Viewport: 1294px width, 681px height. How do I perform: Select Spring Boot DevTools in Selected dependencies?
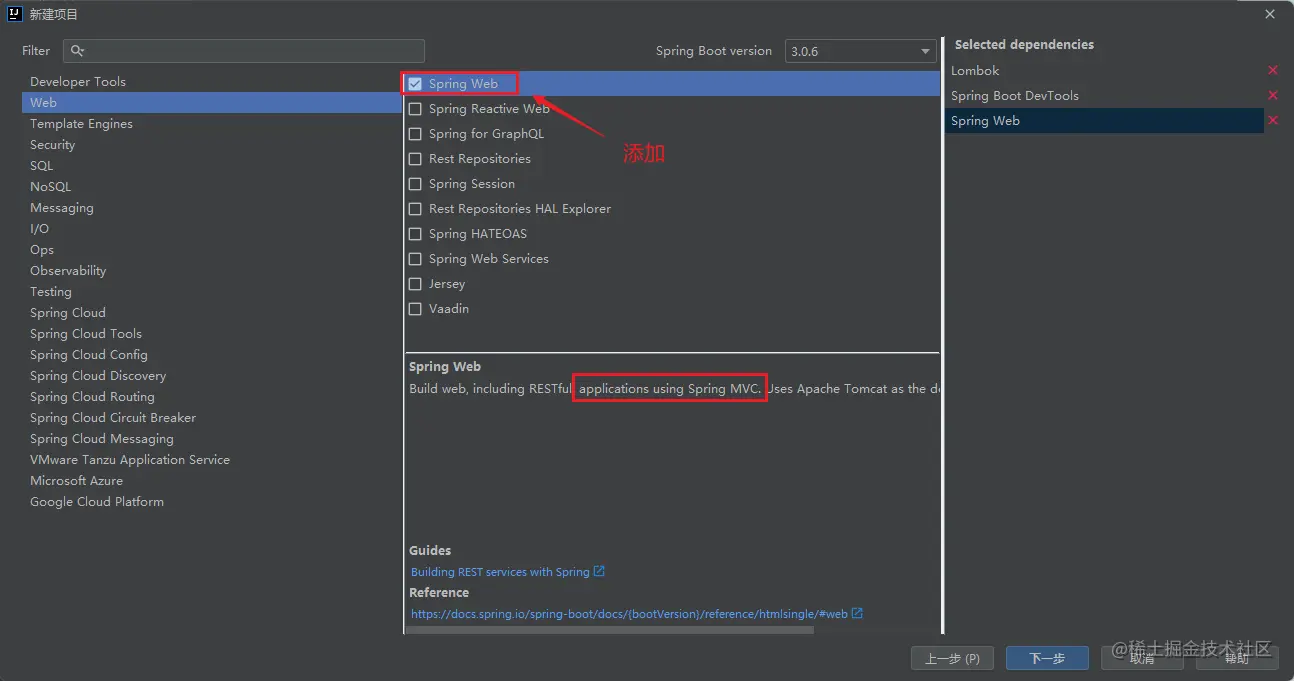pyautogui.click(x=1105, y=95)
